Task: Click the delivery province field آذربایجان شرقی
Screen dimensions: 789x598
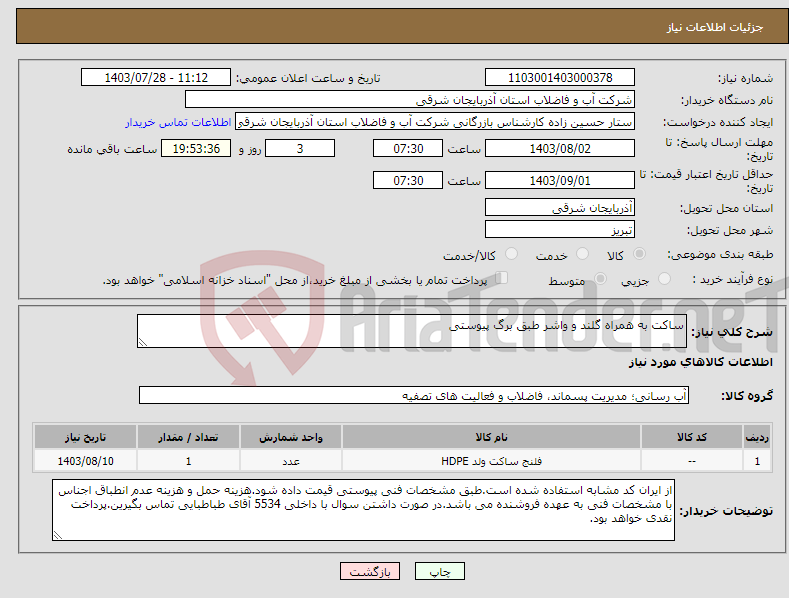Action: [560, 207]
